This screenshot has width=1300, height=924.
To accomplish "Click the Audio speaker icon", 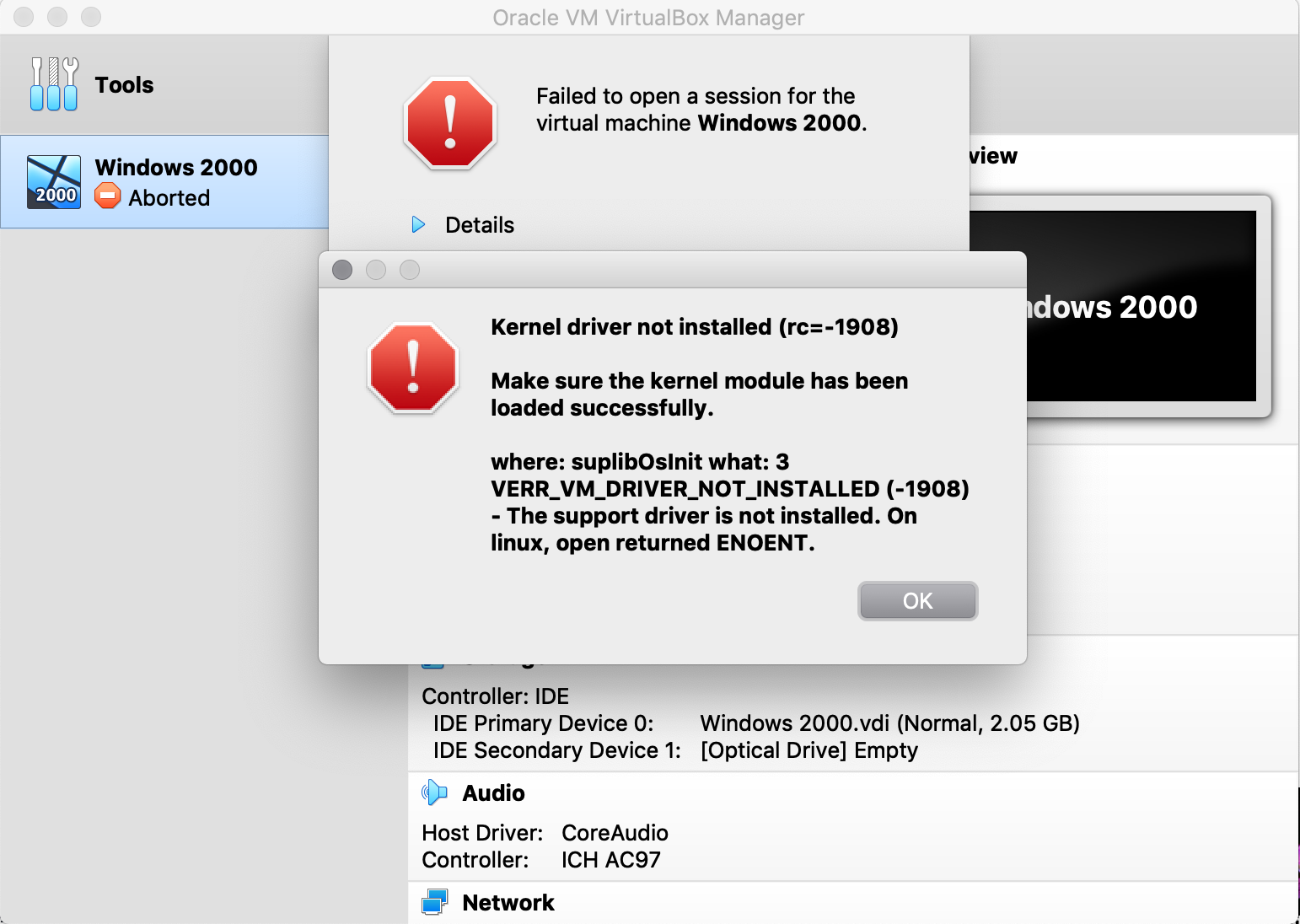I will 434,792.
